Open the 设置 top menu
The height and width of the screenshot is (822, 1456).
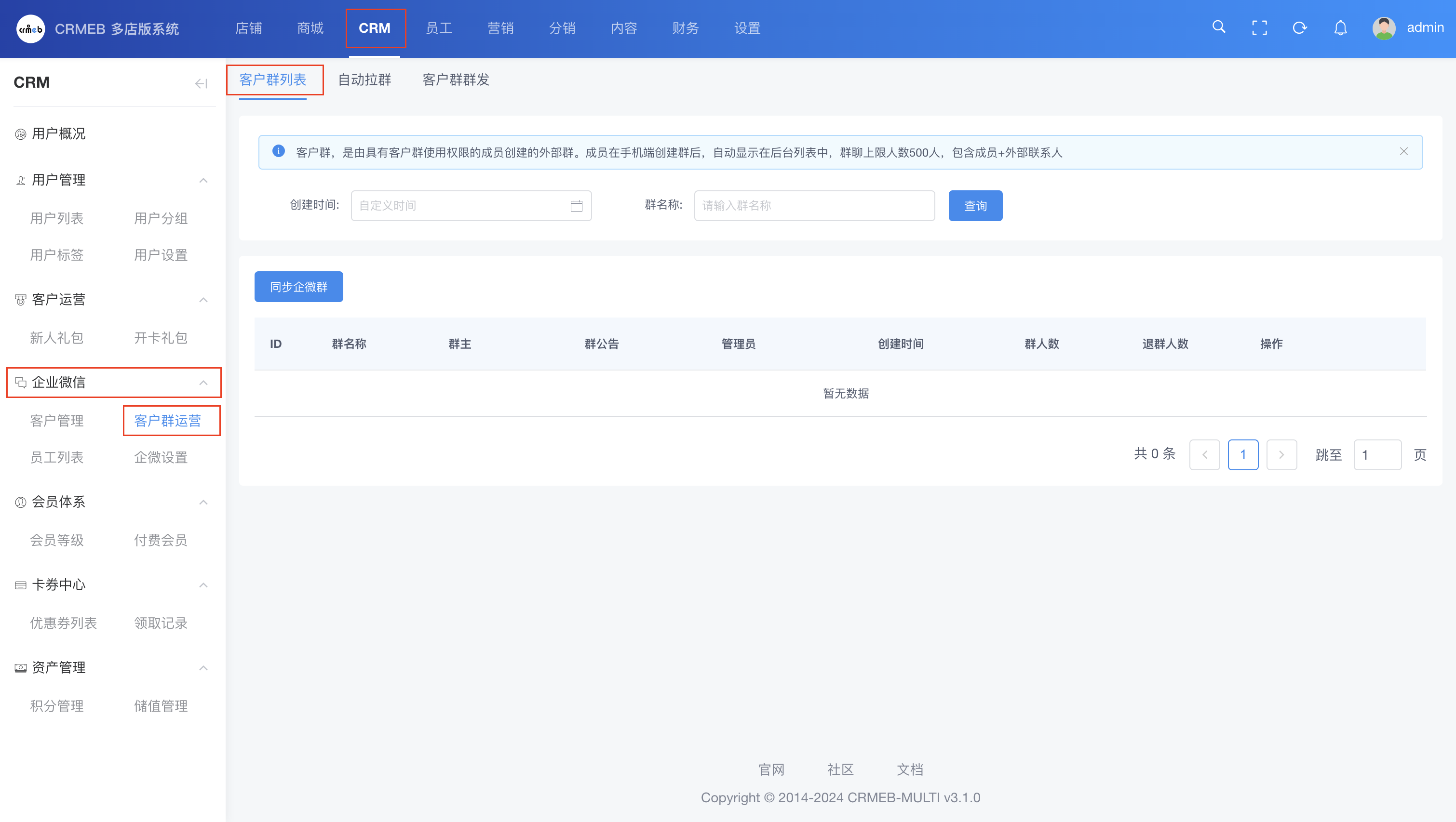pyautogui.click(x=747, y=28)
